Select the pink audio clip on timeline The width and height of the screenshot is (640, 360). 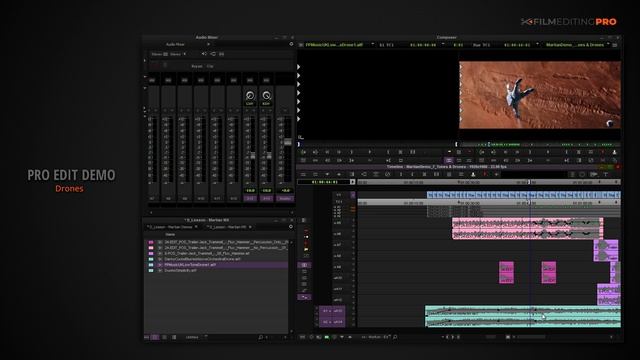coord(527,229)
